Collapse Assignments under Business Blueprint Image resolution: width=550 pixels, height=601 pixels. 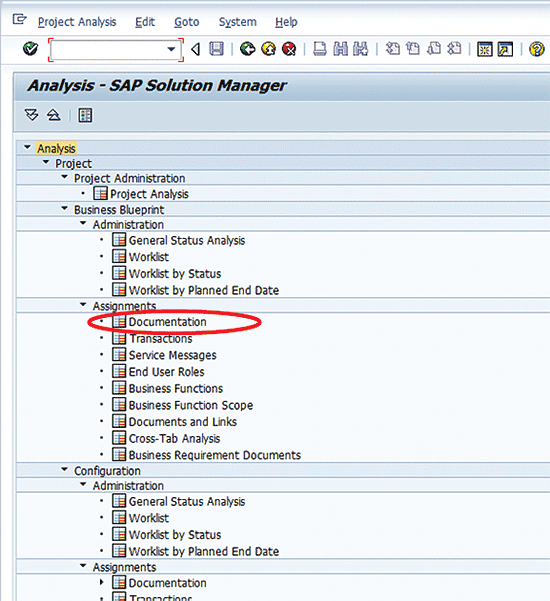pyautogui.click(x=83, y=305)
